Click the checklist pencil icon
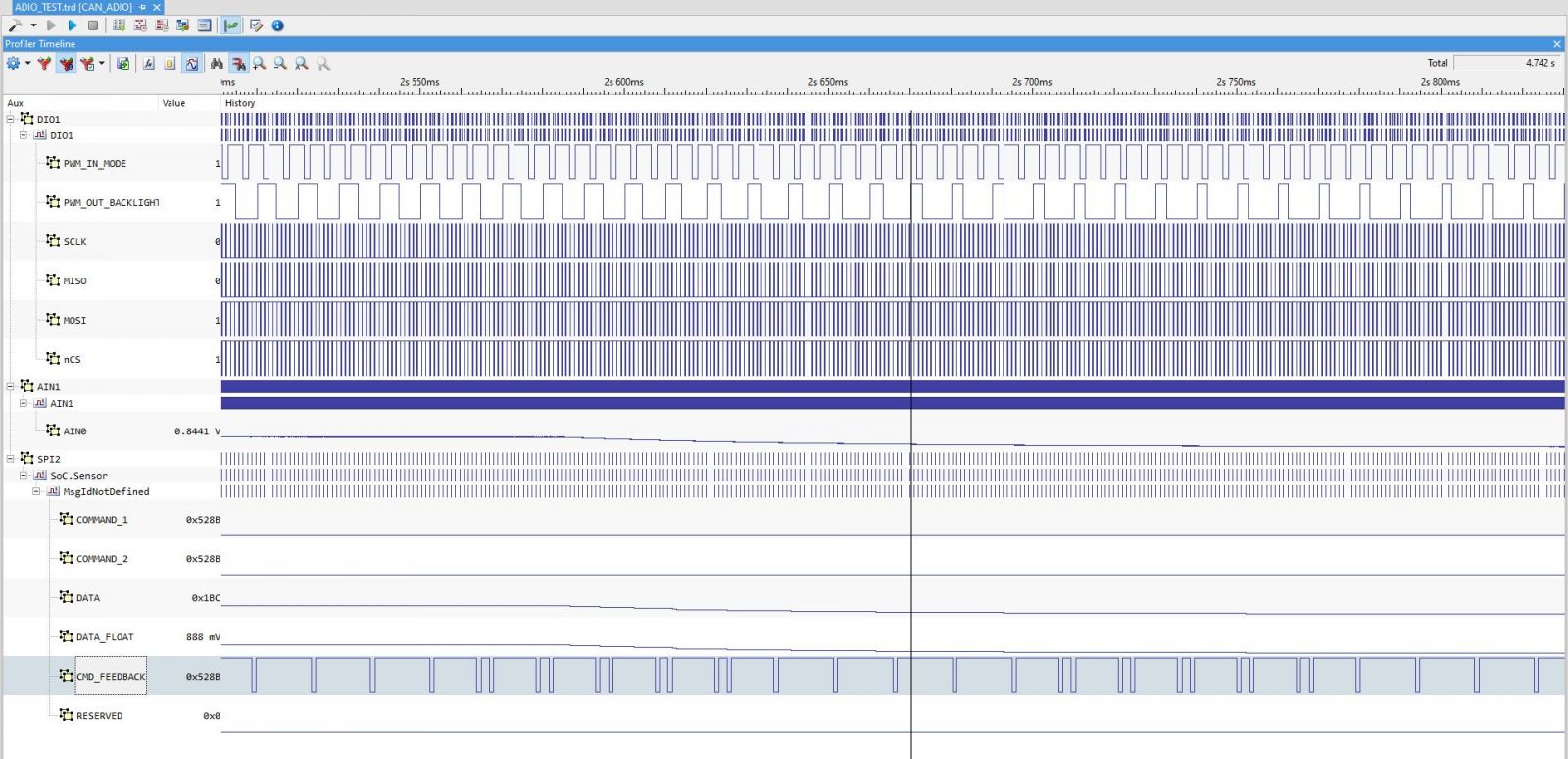 [256, 25]
